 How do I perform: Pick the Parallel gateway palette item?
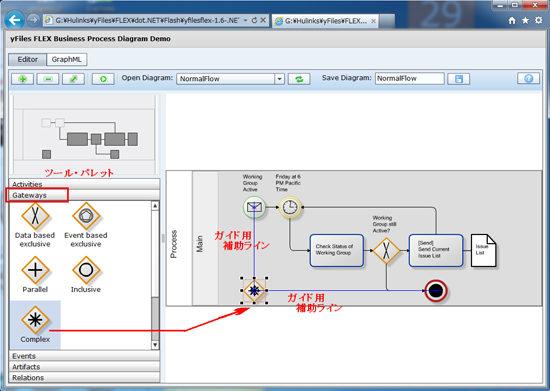coord(35,275)
